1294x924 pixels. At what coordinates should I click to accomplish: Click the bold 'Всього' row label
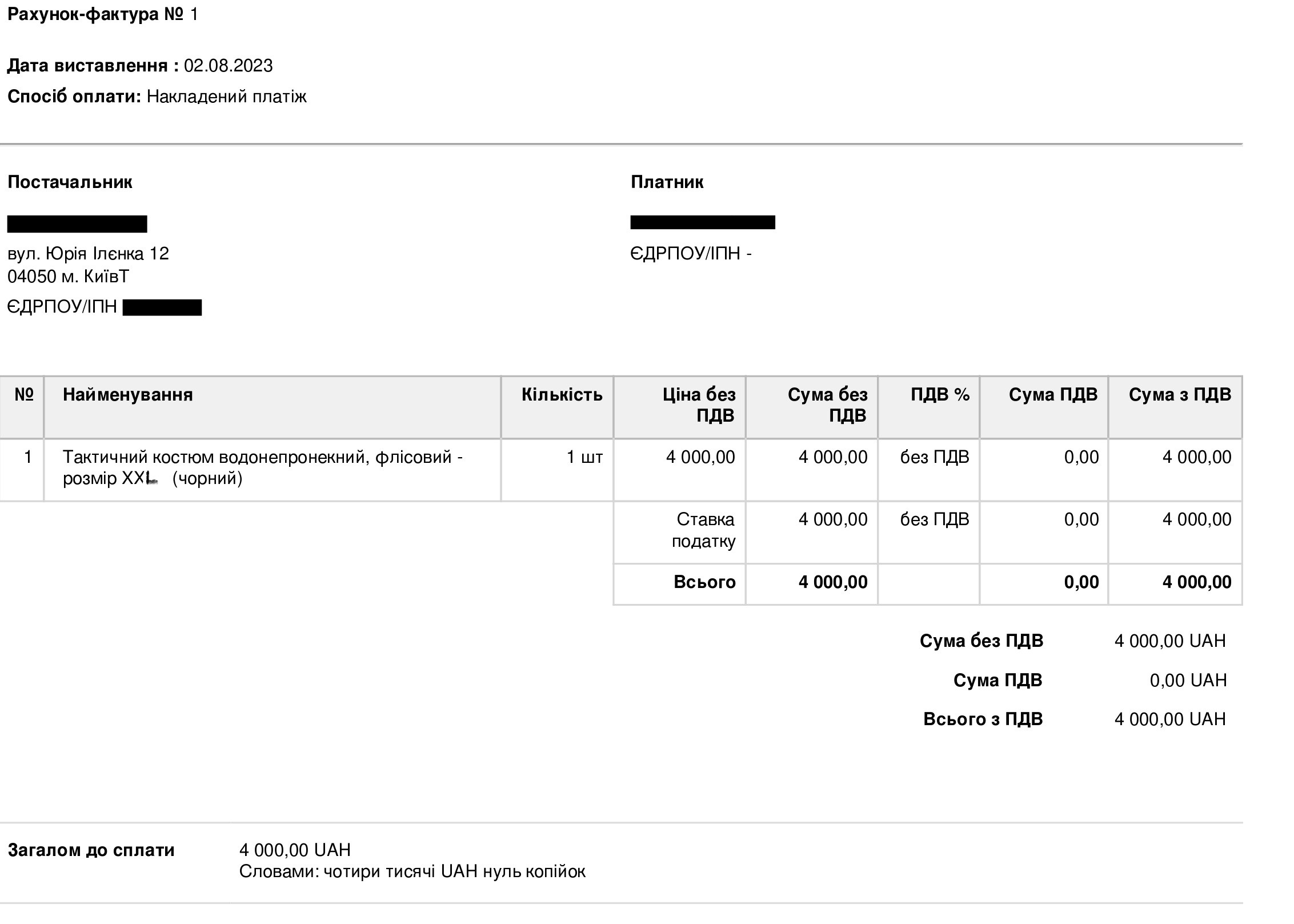click(704, 582)
